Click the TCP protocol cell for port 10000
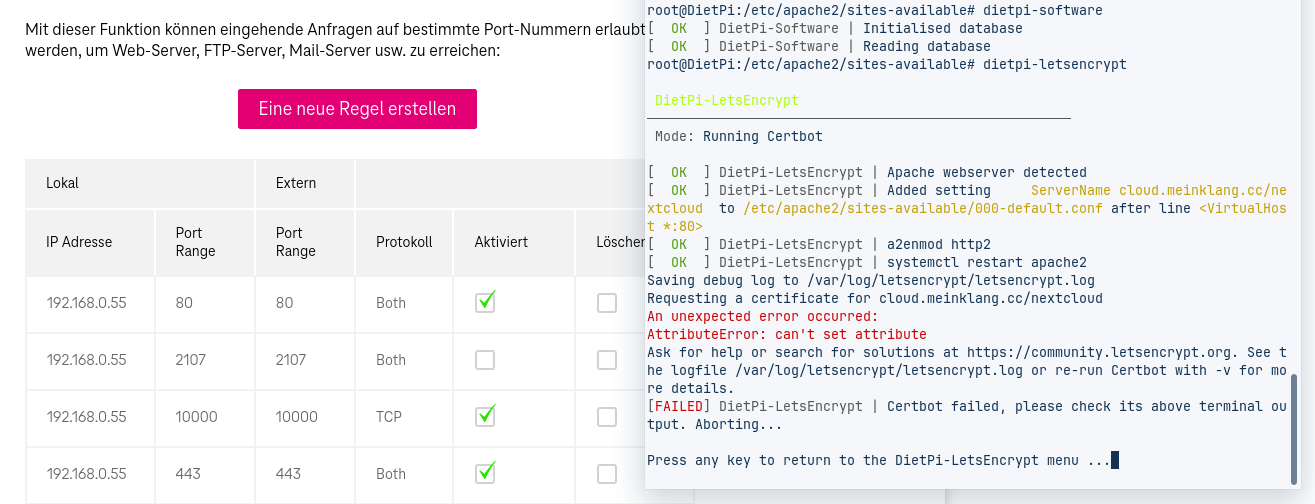This screenshot has height=504, width=1315. pyautogui.click(x=389, y=417)
